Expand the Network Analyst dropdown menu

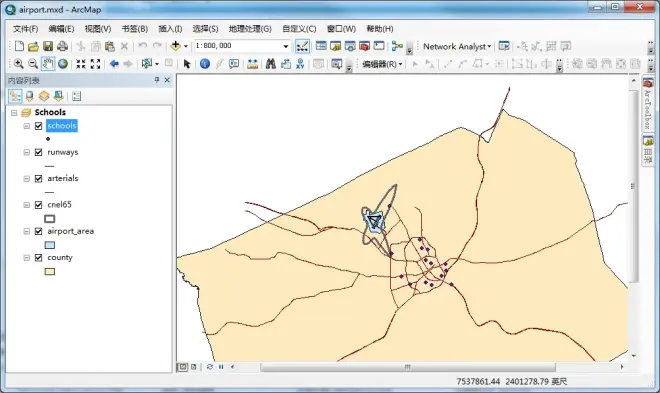(457, 46)
